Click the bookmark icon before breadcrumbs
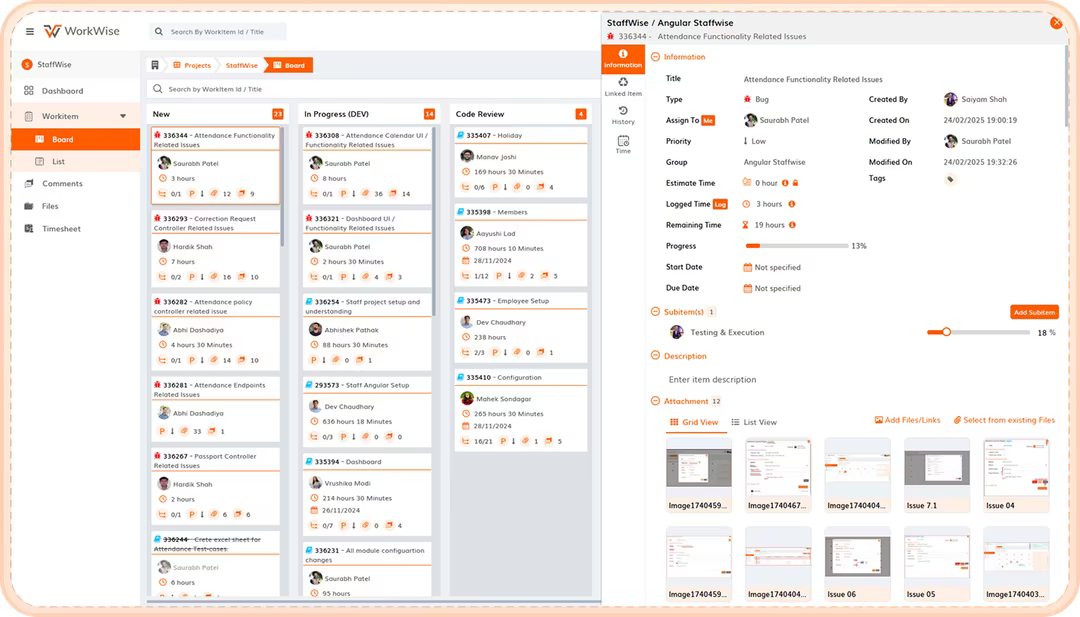 [155, 65]
